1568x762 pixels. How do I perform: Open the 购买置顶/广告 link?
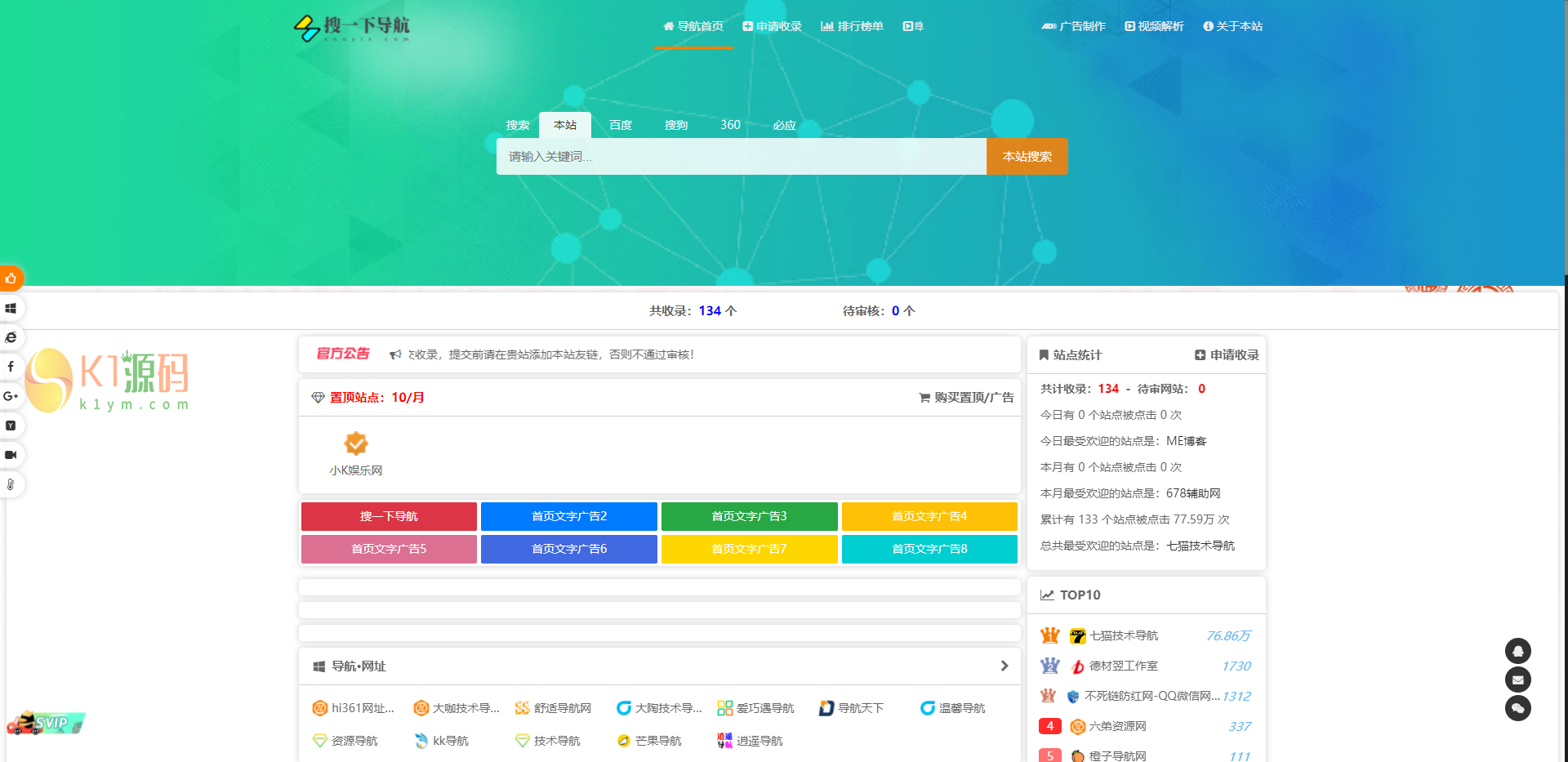(x=967, y=398)
